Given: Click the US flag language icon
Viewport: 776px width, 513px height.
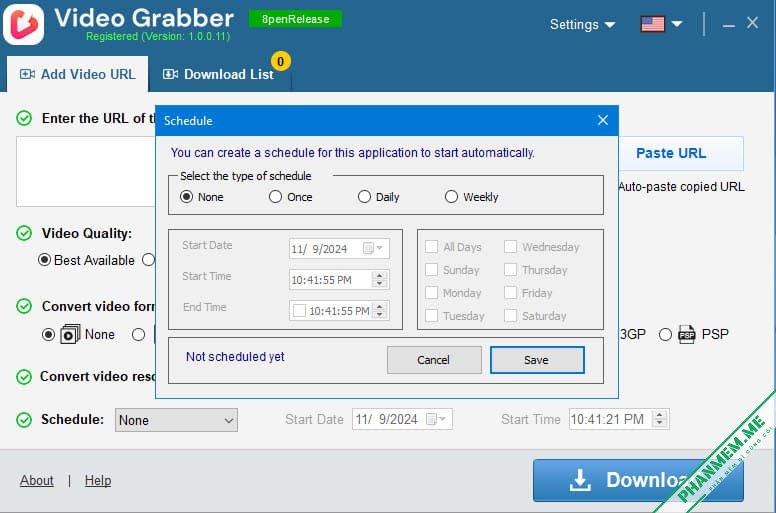Looking at the screenshot, I should (652, 24).
